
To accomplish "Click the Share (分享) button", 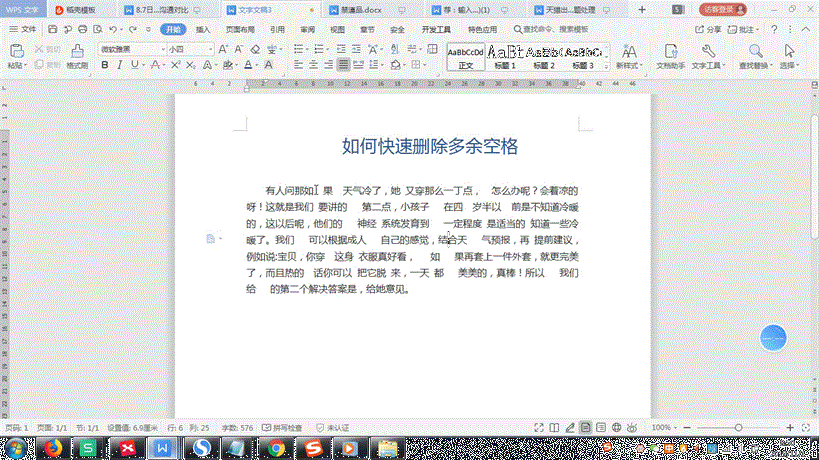I will pyautogui.click(x=708, y=30).
